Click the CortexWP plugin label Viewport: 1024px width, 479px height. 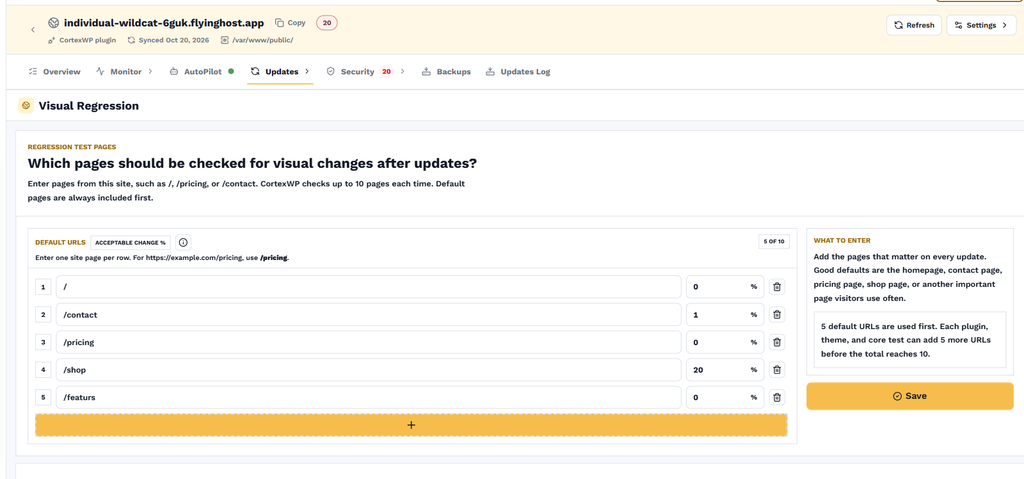click(x=82, y=40)
